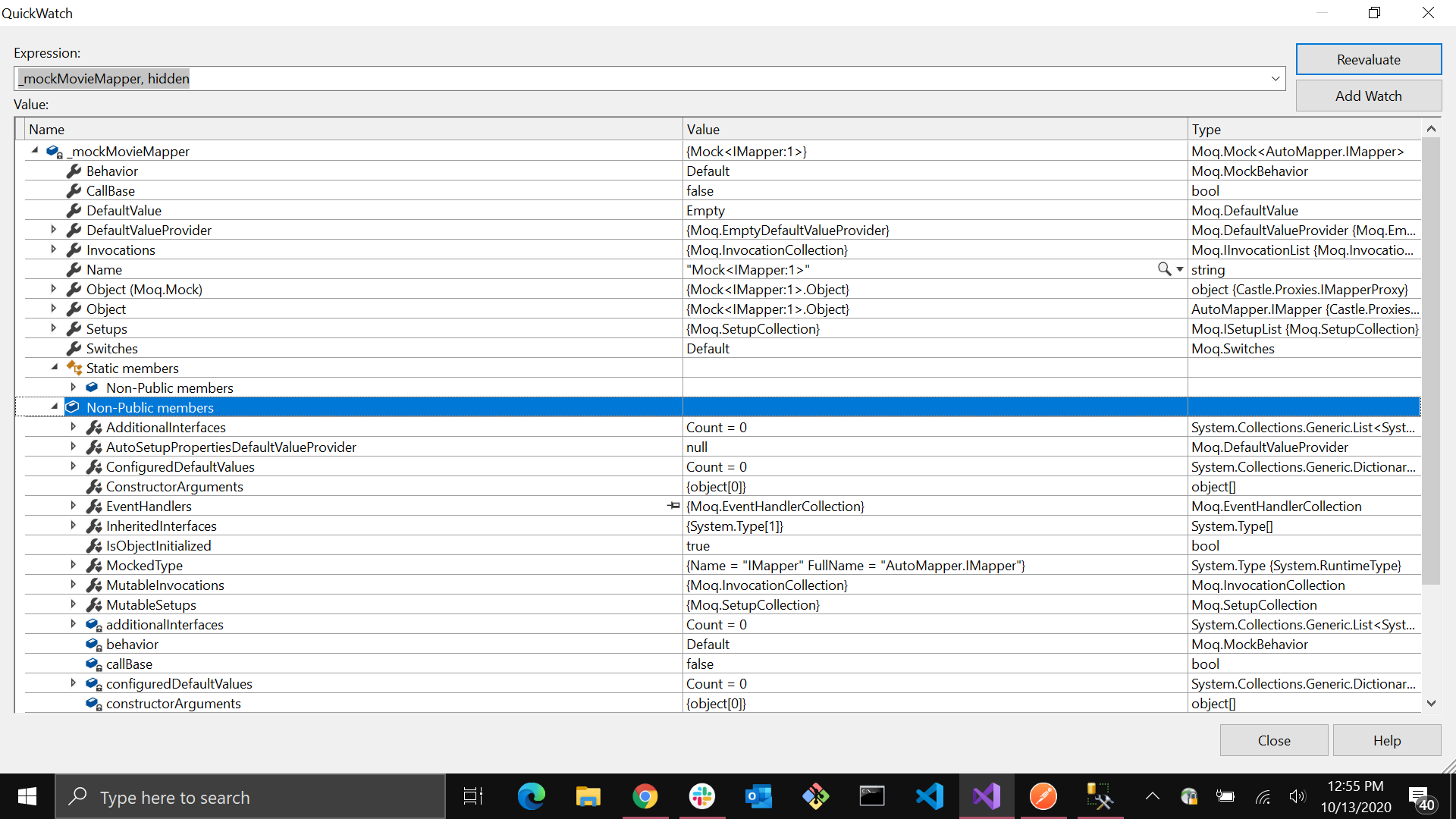Select the MutableInvocations row
This screenshot has height=819, width=1456.
click(x=723, y=585)
